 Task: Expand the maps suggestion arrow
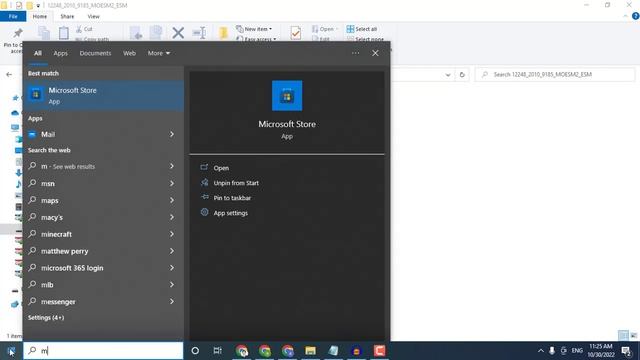pyautogui.click(x=172, y=200)
